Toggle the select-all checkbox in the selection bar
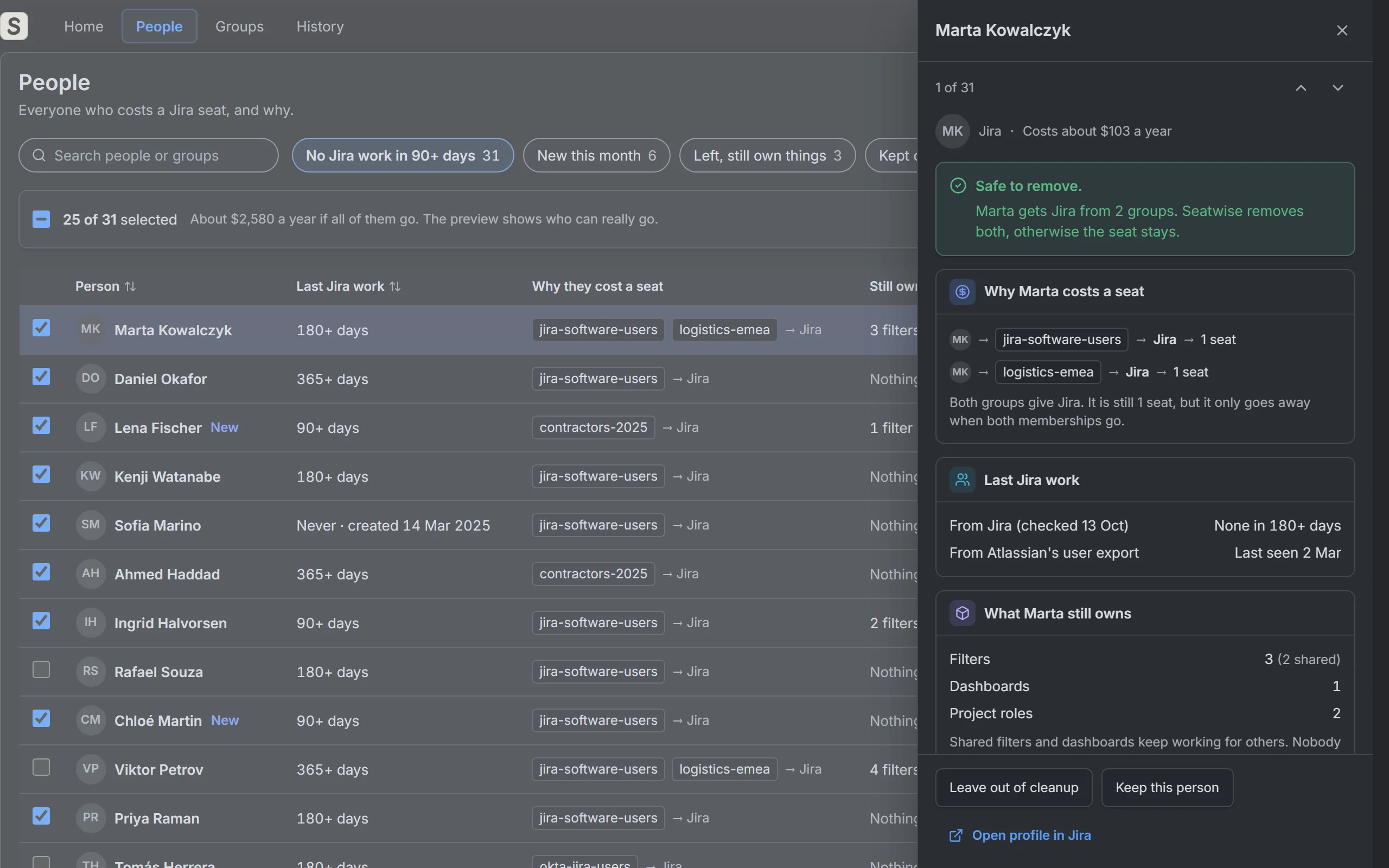This screenshot has height=868, width=1389. coord(41,219)
